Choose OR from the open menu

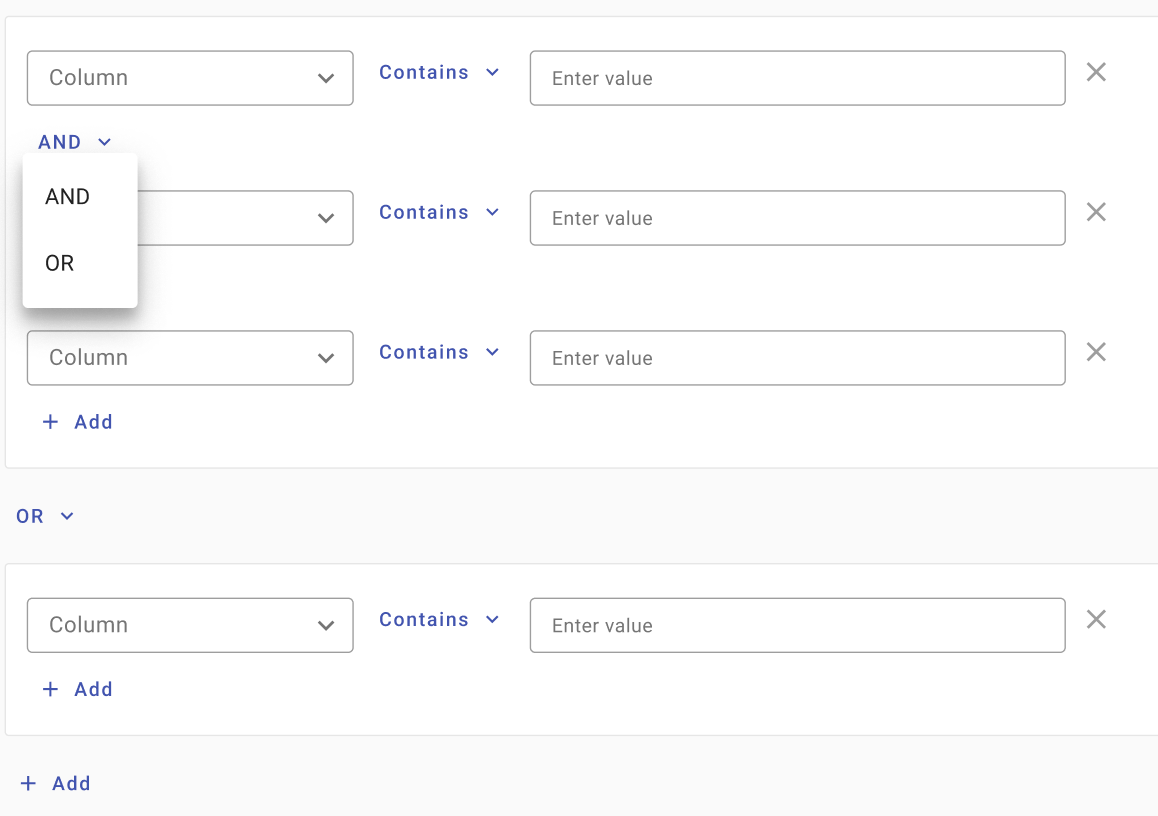(x=80, y=264)
